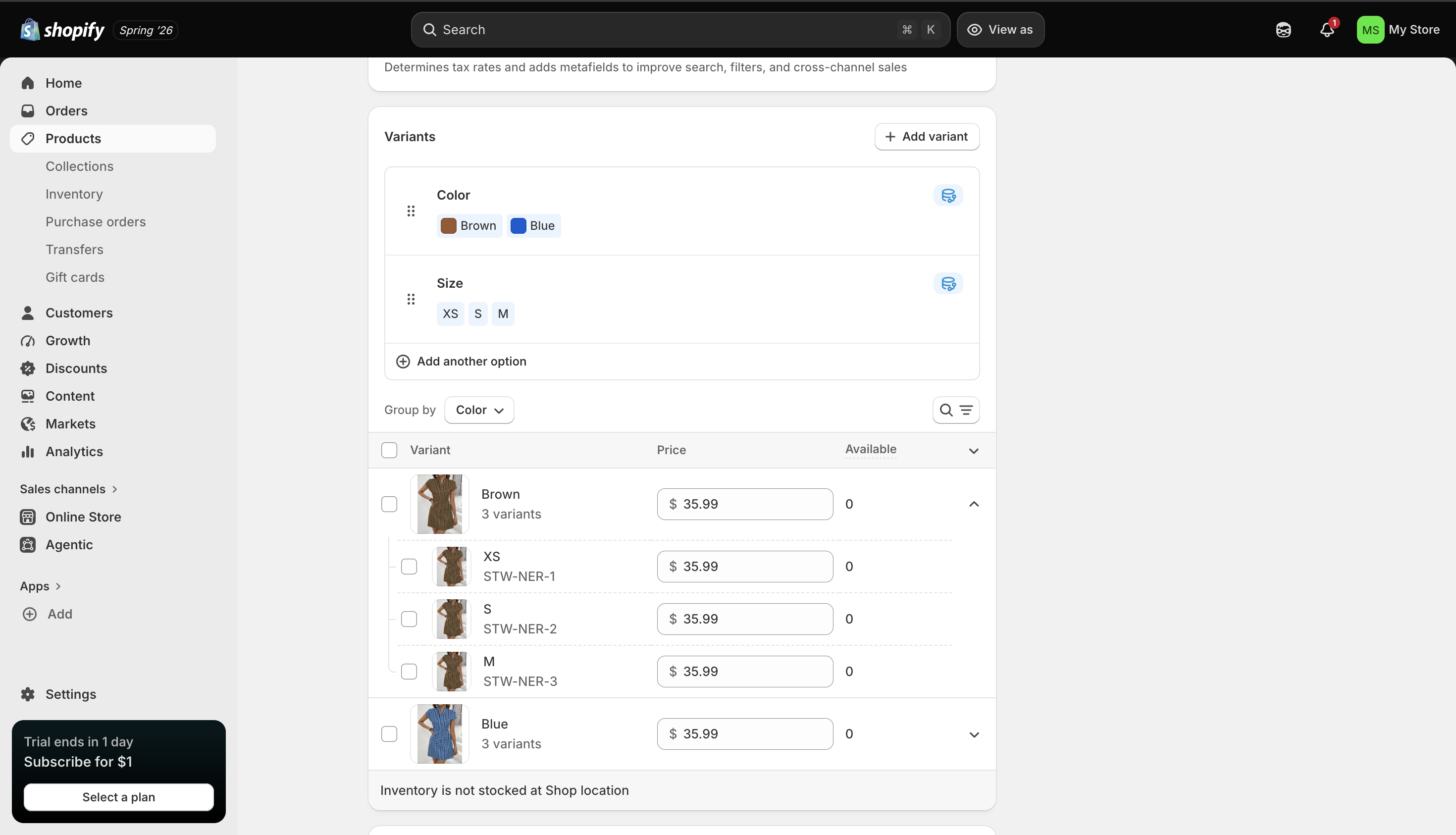Click the Orders inbox icon

(x=28, y=110)
